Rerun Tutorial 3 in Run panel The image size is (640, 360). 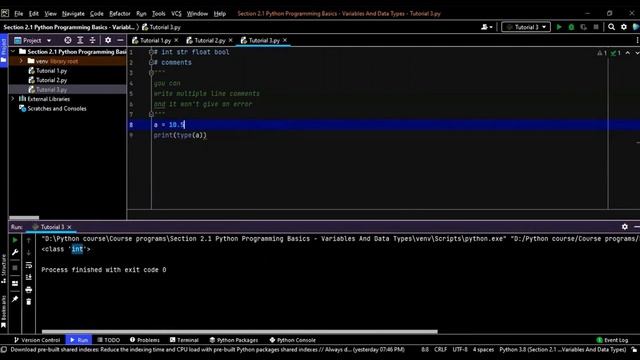pos(15,240)
